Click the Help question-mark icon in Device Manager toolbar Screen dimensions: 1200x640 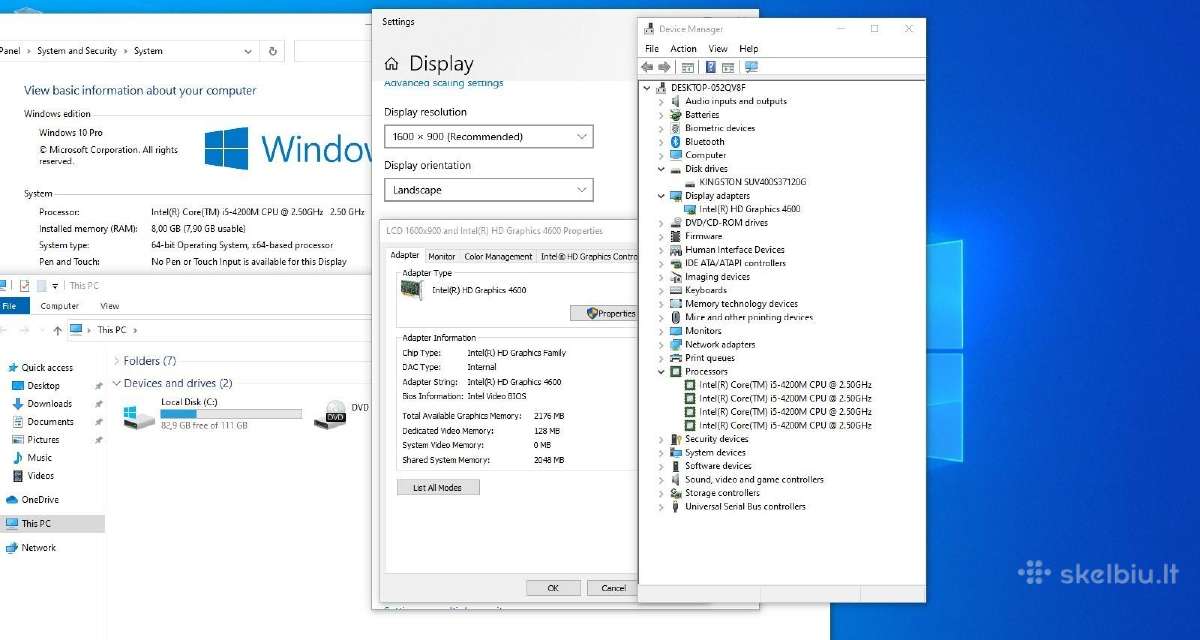711,67
